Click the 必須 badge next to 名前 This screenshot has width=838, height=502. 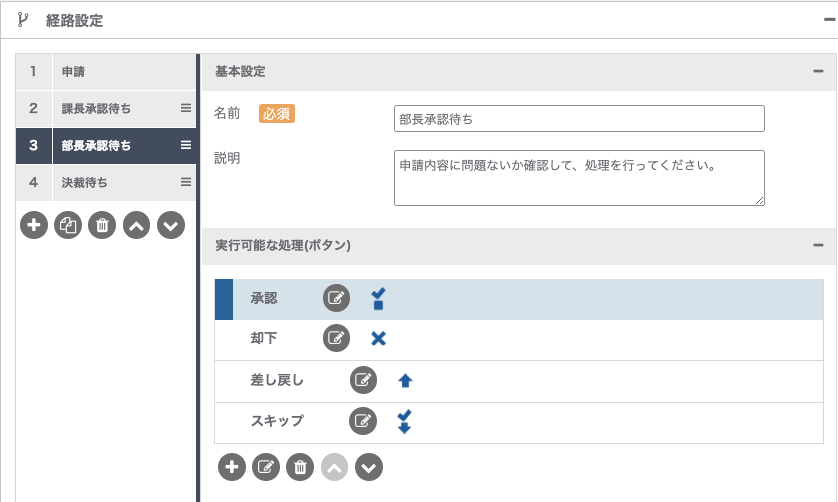click(x=277, y=114)
